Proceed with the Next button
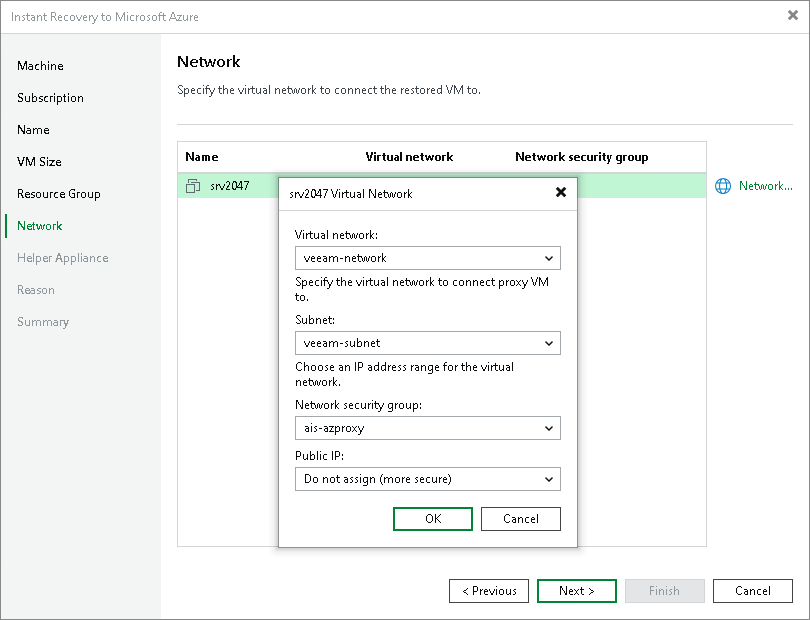The image size is (810, 620). [x=577, y=591]
